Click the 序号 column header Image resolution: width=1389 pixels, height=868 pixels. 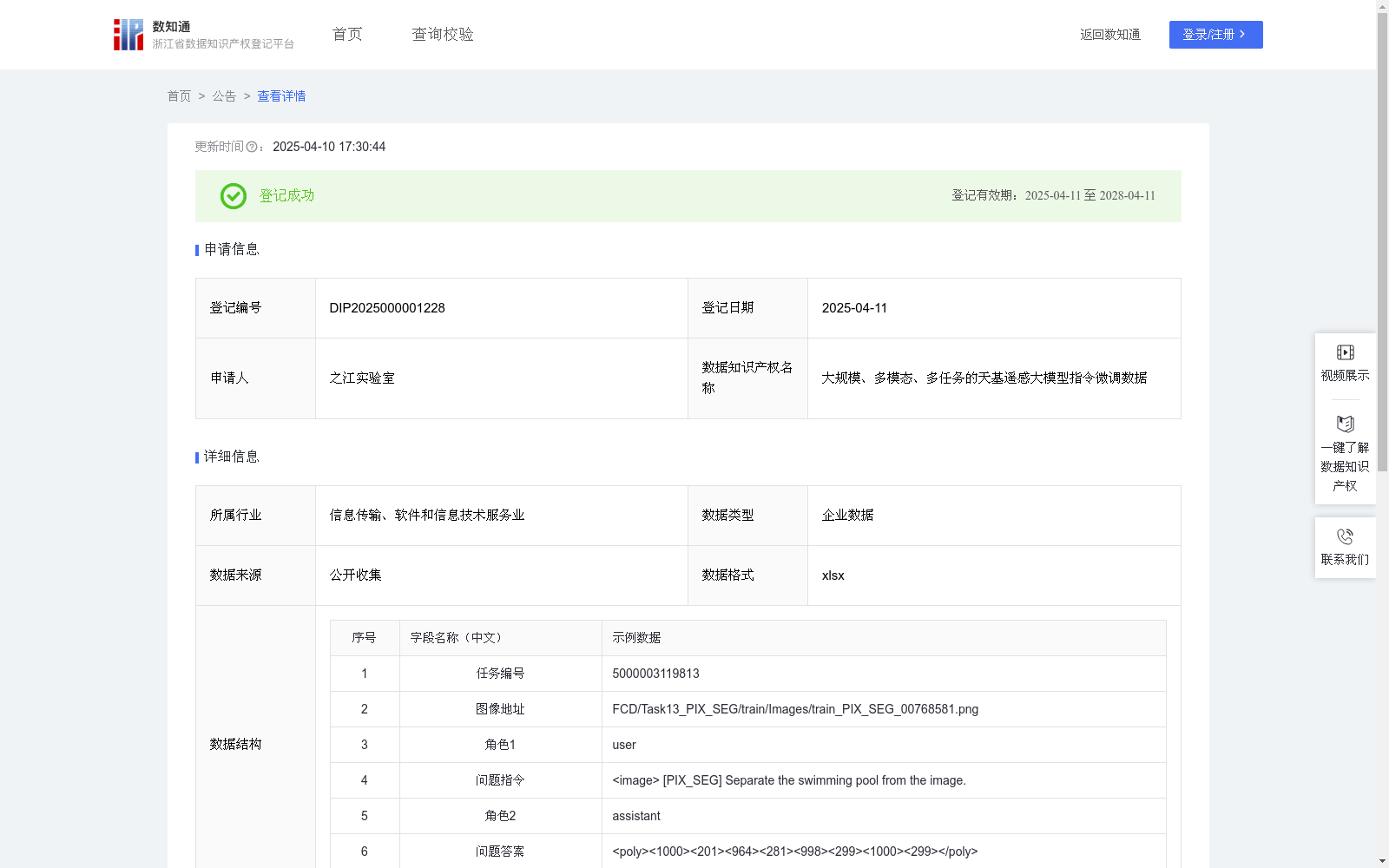[364, 638]
